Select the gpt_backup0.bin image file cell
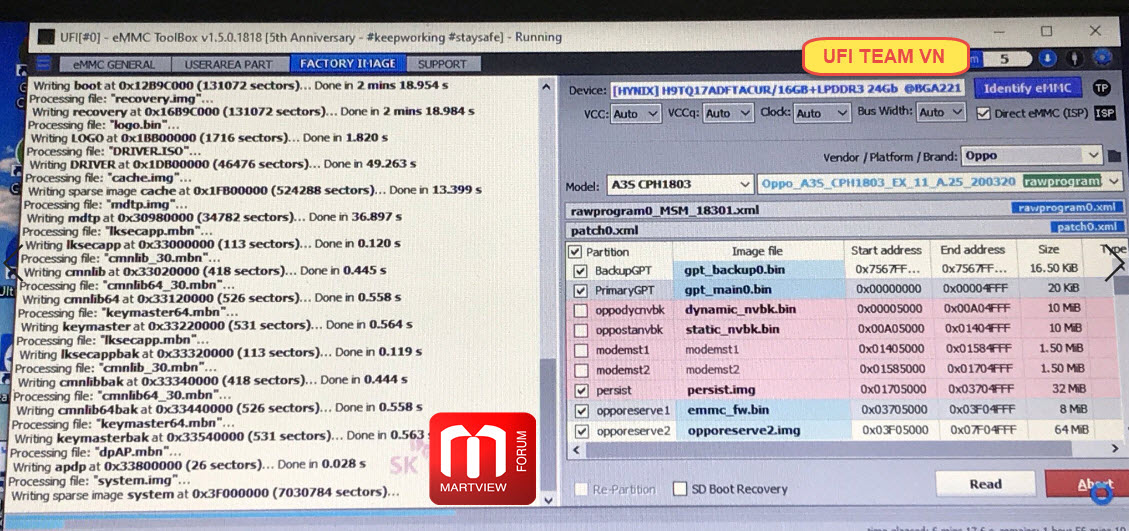The width and height of the screenshot is (1129, 531). 758,270
